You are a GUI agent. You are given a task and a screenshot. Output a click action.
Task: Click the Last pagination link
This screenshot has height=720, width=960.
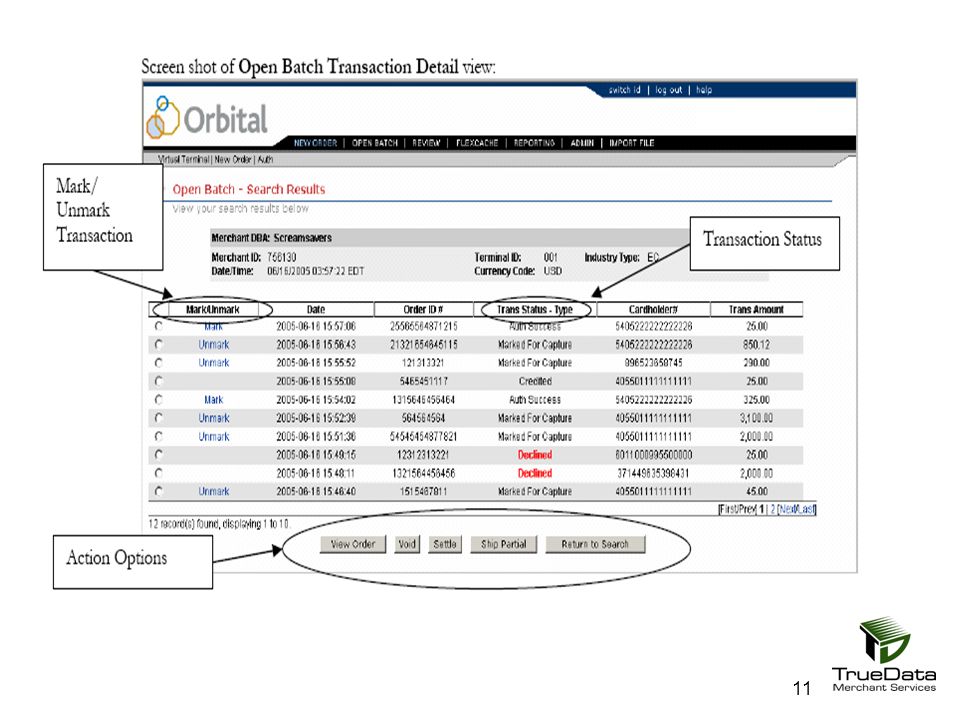pyautogui.click(x=806, y=509)
